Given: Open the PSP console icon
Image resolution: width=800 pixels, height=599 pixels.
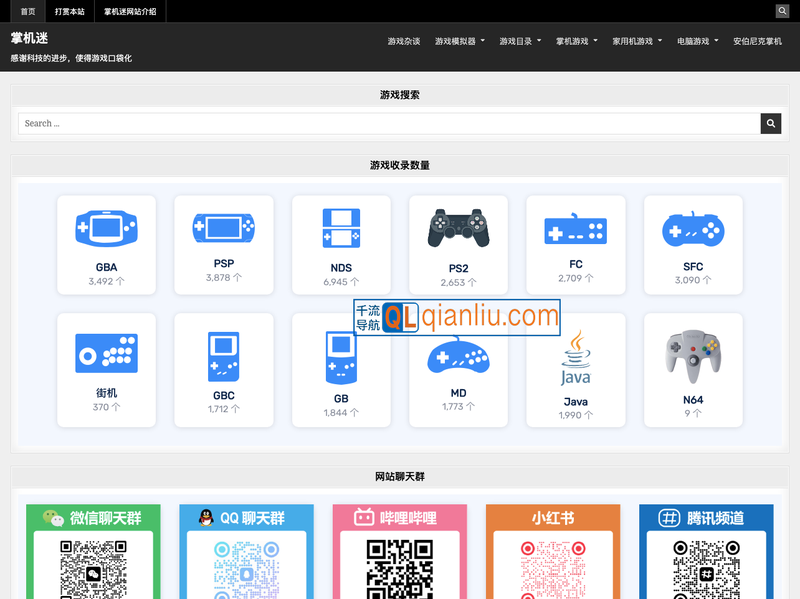Looking at the screenshot, I should click(x=223, y=228).
